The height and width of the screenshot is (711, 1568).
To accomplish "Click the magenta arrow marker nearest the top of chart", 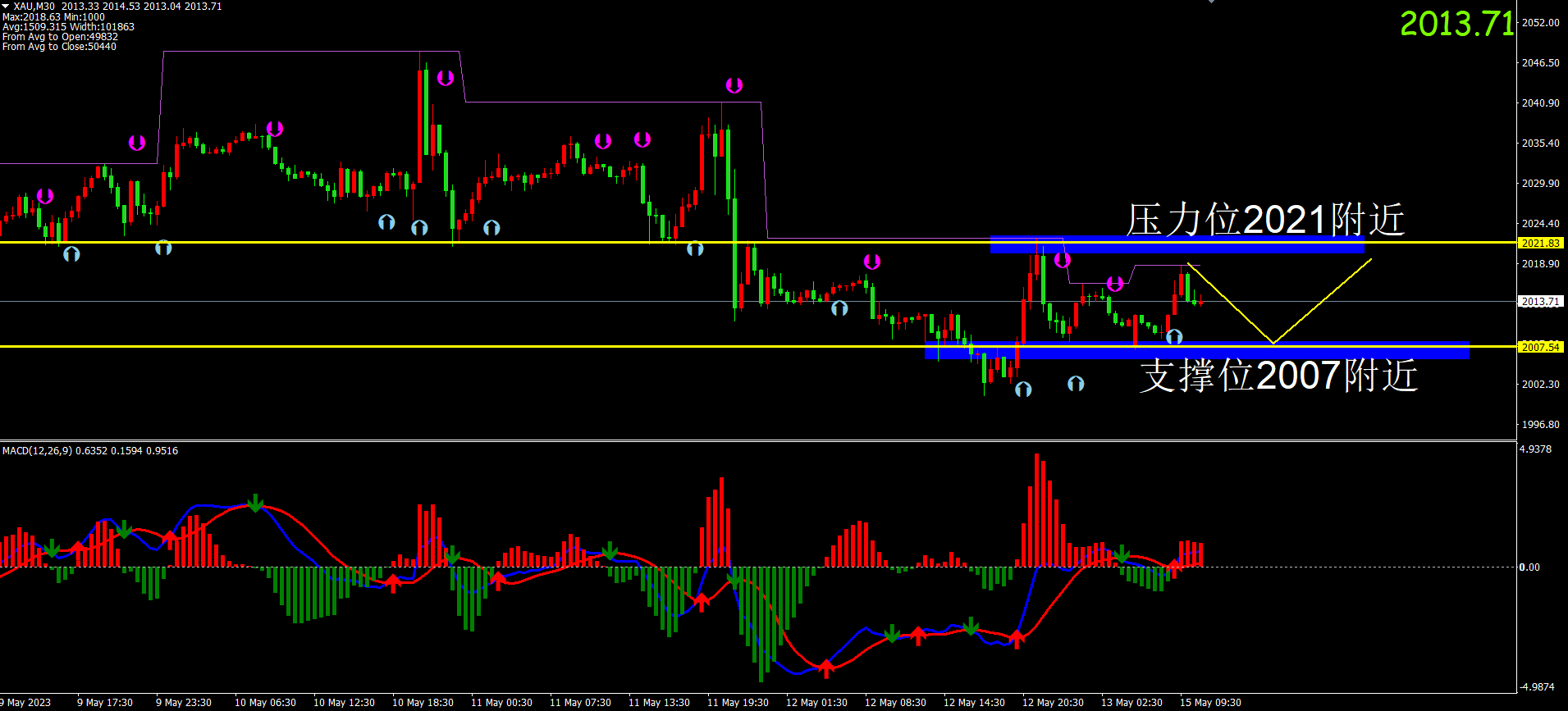I will (446, 78).
